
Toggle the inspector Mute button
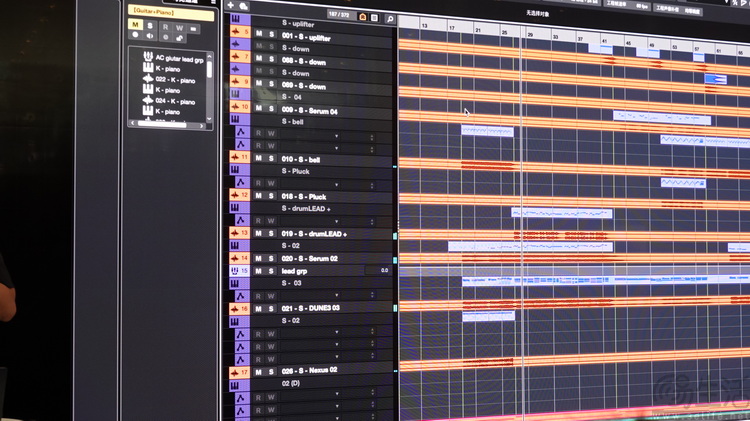pyautogui.click(x=135, y=24)
